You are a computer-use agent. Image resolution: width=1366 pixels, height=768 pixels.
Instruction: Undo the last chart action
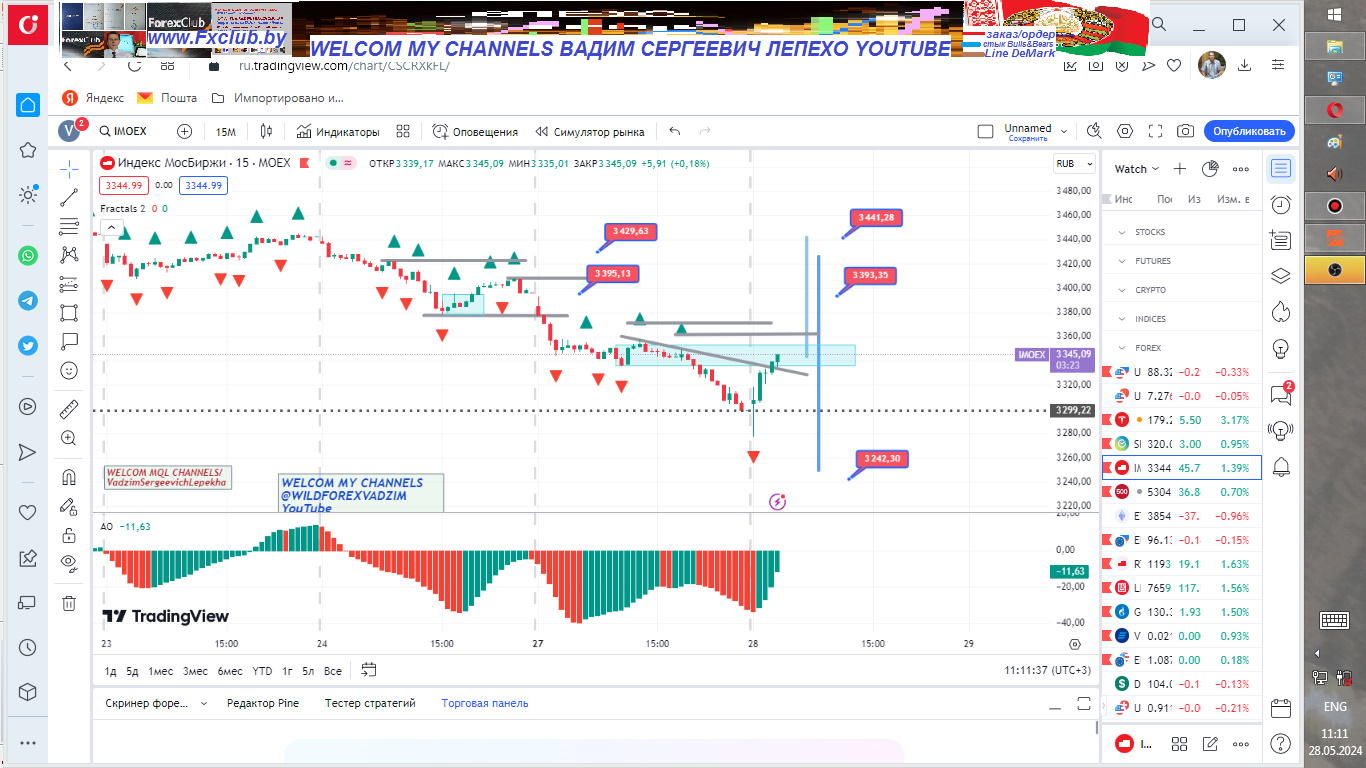675,131
